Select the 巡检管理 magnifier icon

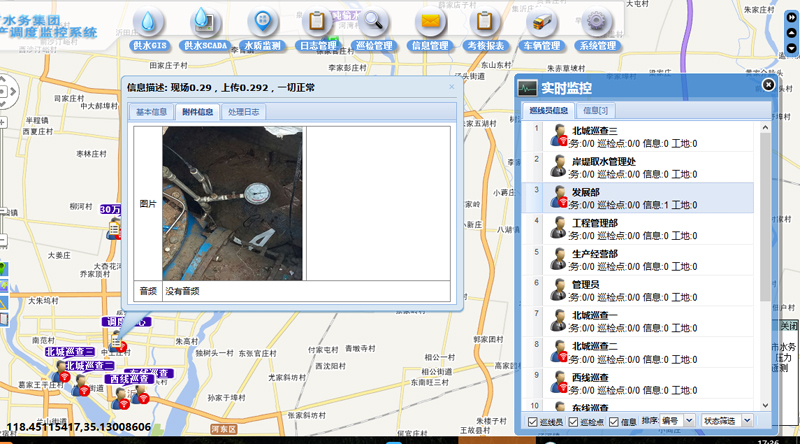pos(375,22)
